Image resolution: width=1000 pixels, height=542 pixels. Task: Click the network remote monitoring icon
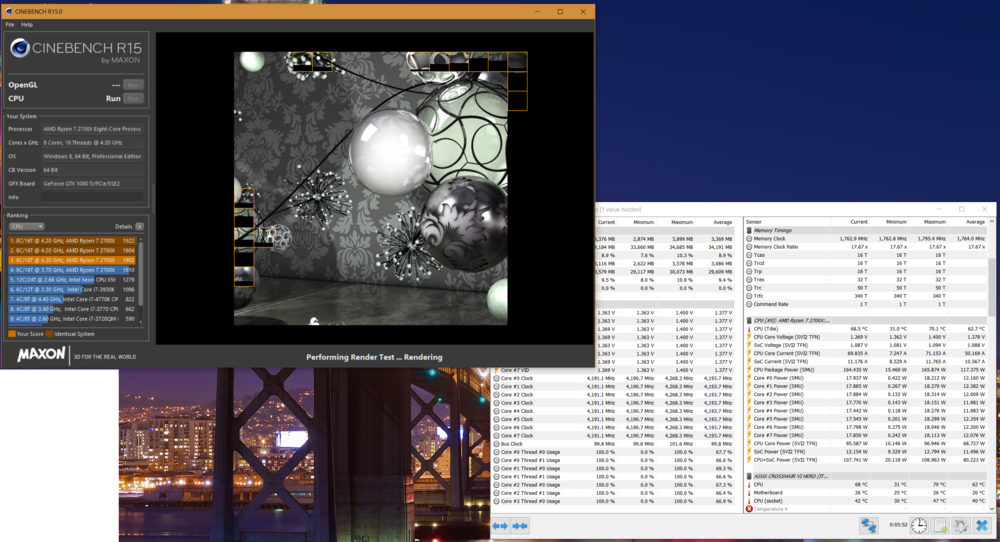click(869, 526)
